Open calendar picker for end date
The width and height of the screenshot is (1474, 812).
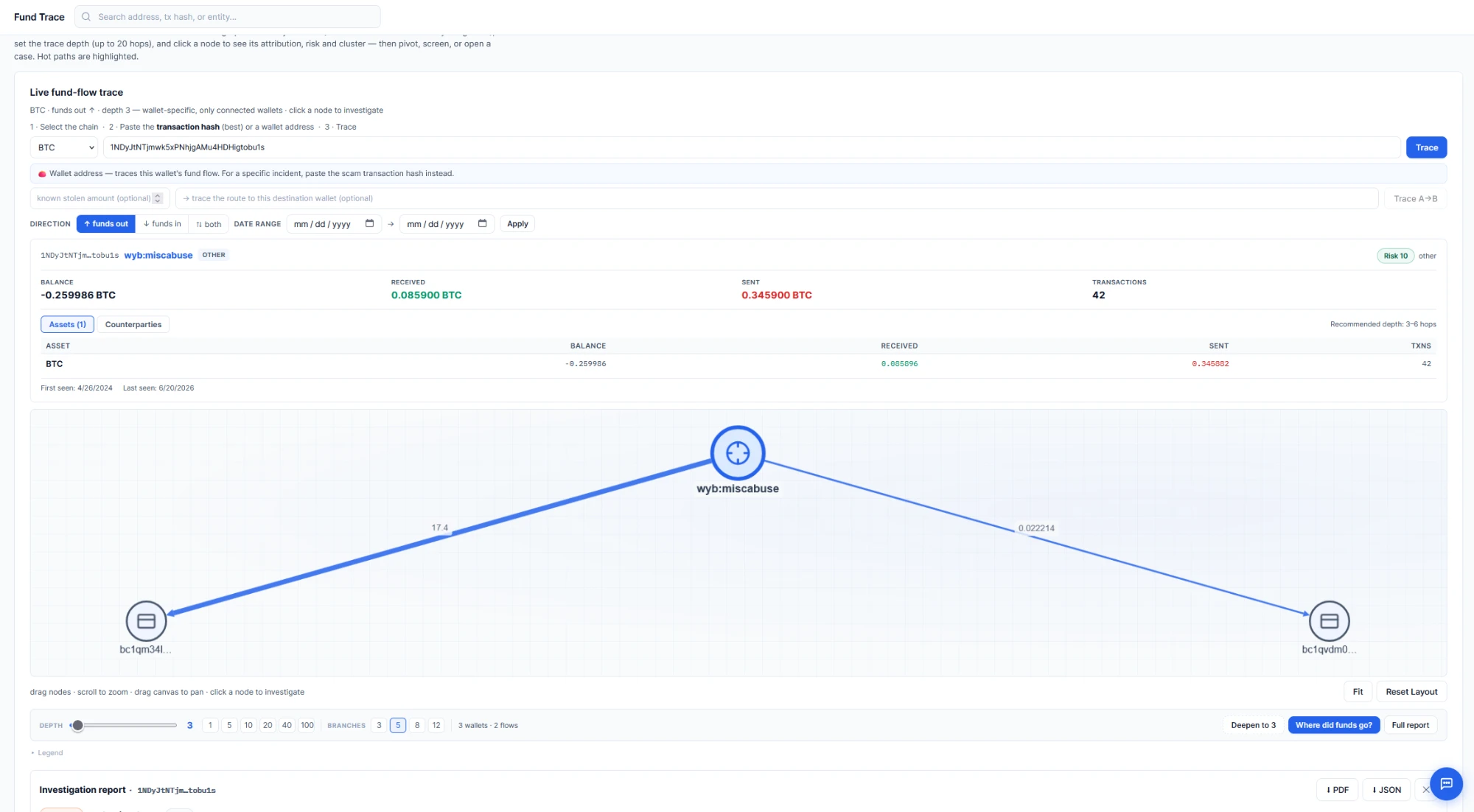tap(482, 223)
